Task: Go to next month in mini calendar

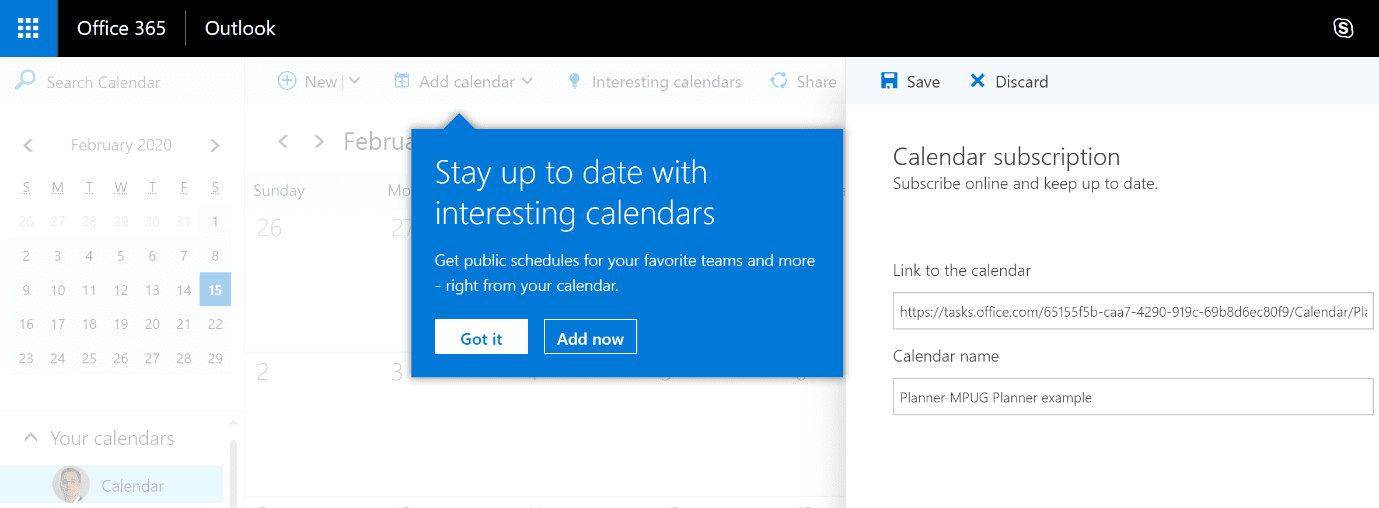Action: coord(215,145)
